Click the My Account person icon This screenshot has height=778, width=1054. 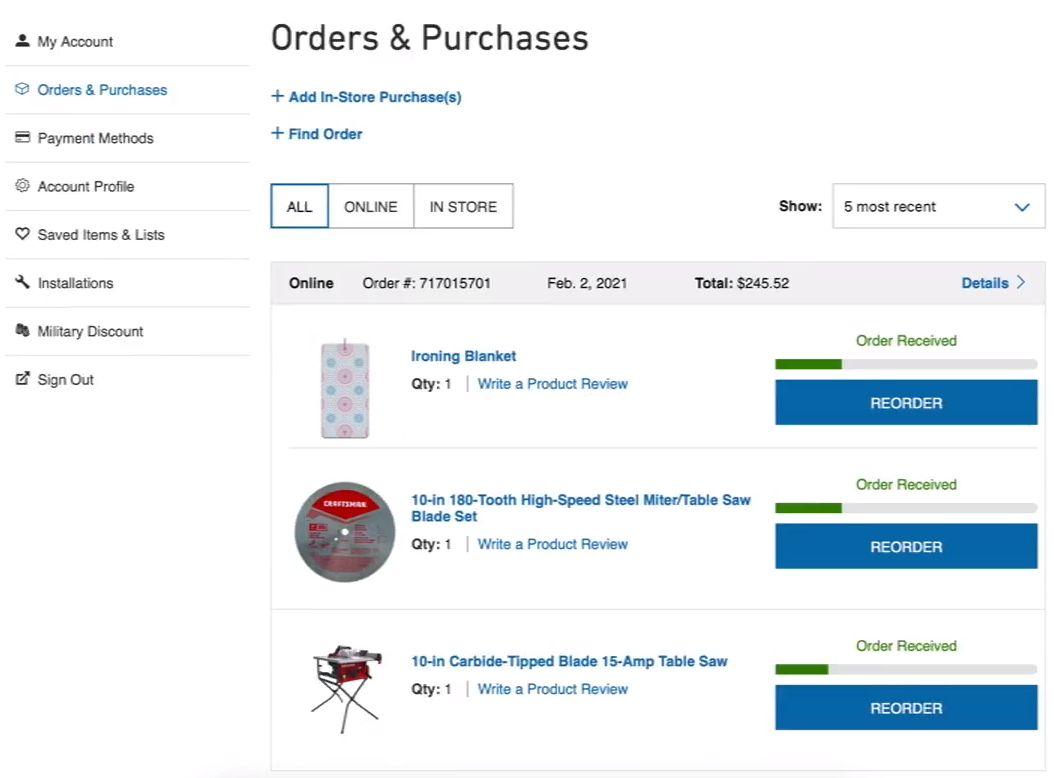(x=21, y=41)
